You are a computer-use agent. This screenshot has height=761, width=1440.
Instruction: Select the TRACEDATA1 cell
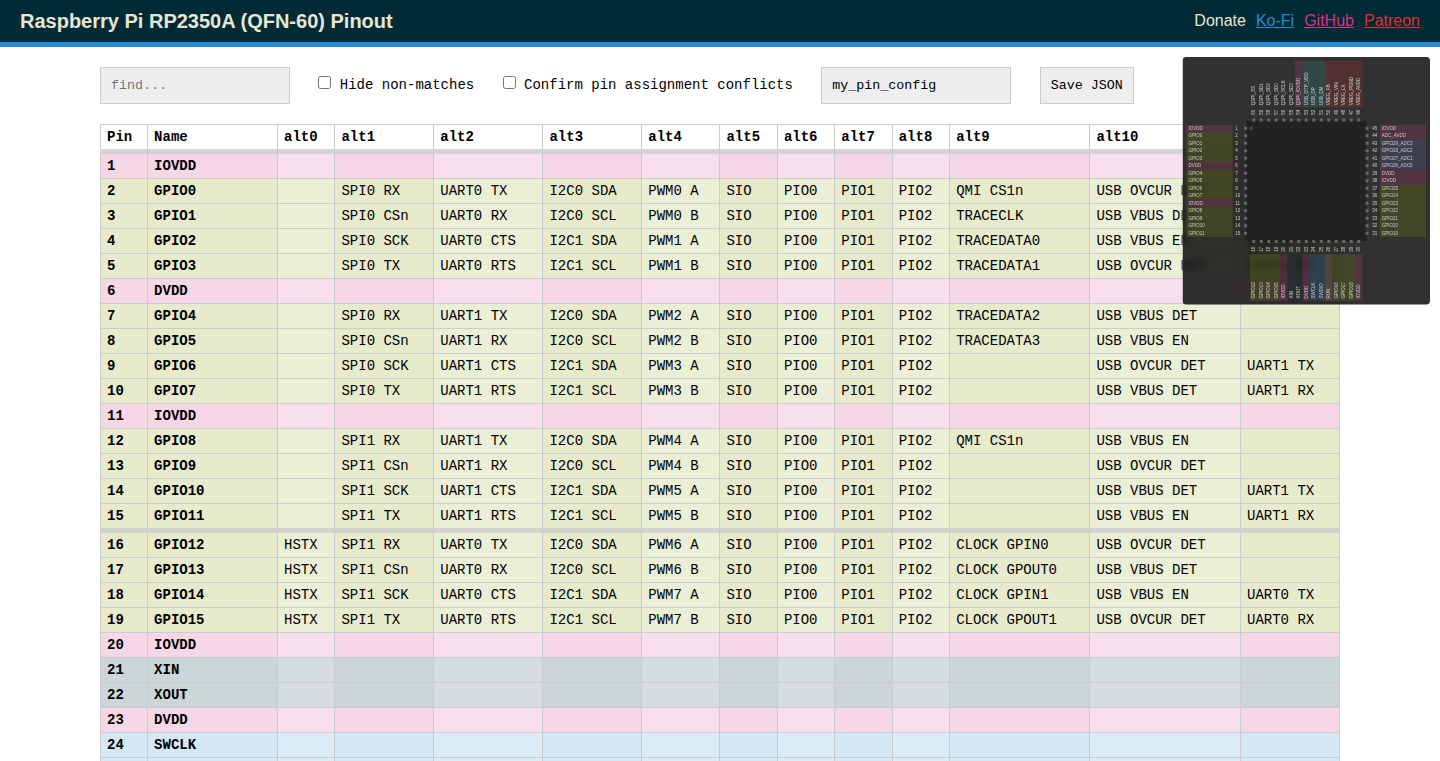point(1020,266)
